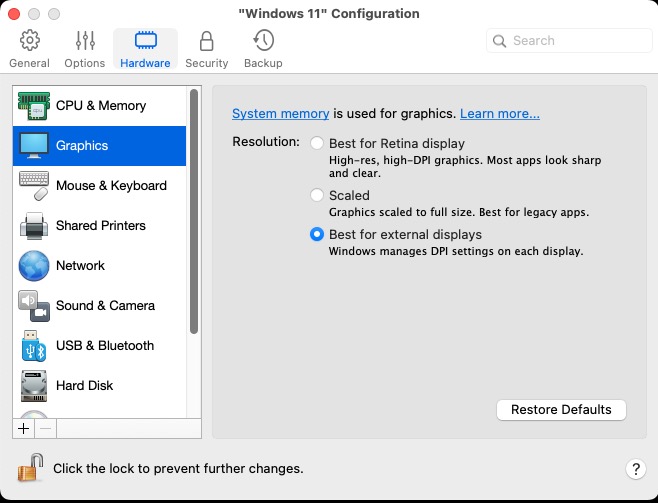Image resolution: width=658 pixels, height=503 pixels.
Task: Select USB & Bluetooth text in list
Action: click(x=105, y=346)
